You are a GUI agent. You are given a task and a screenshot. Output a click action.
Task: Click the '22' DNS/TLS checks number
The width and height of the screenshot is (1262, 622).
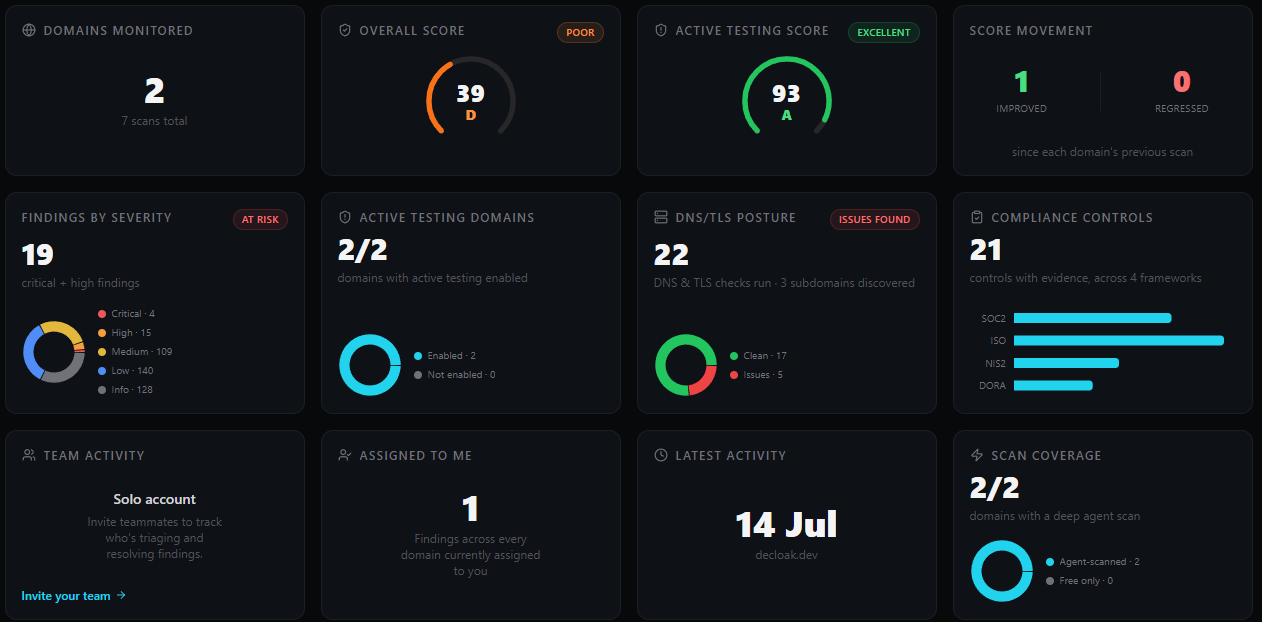670,255
